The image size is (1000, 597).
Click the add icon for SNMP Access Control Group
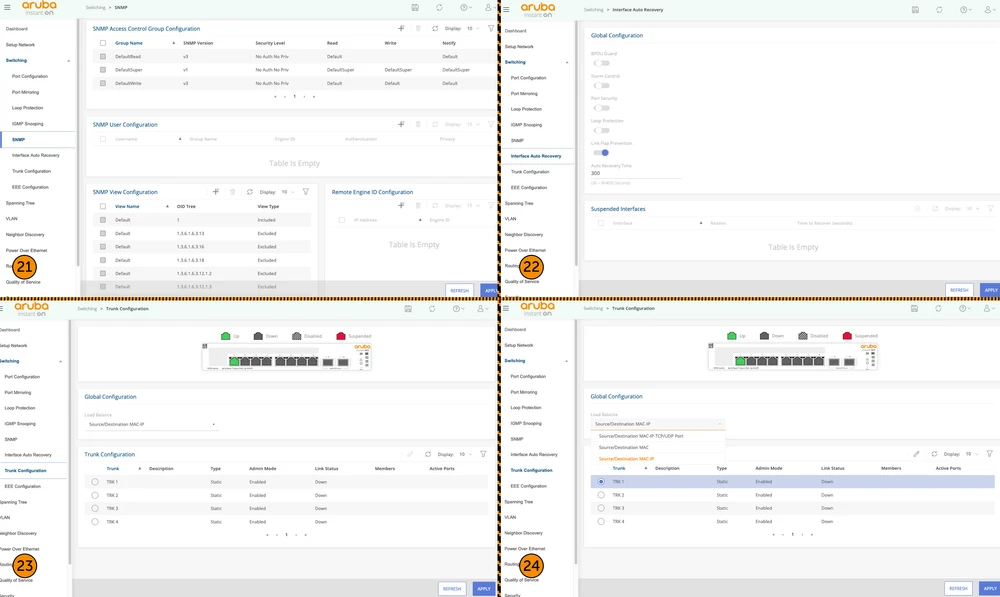[401, 29]
